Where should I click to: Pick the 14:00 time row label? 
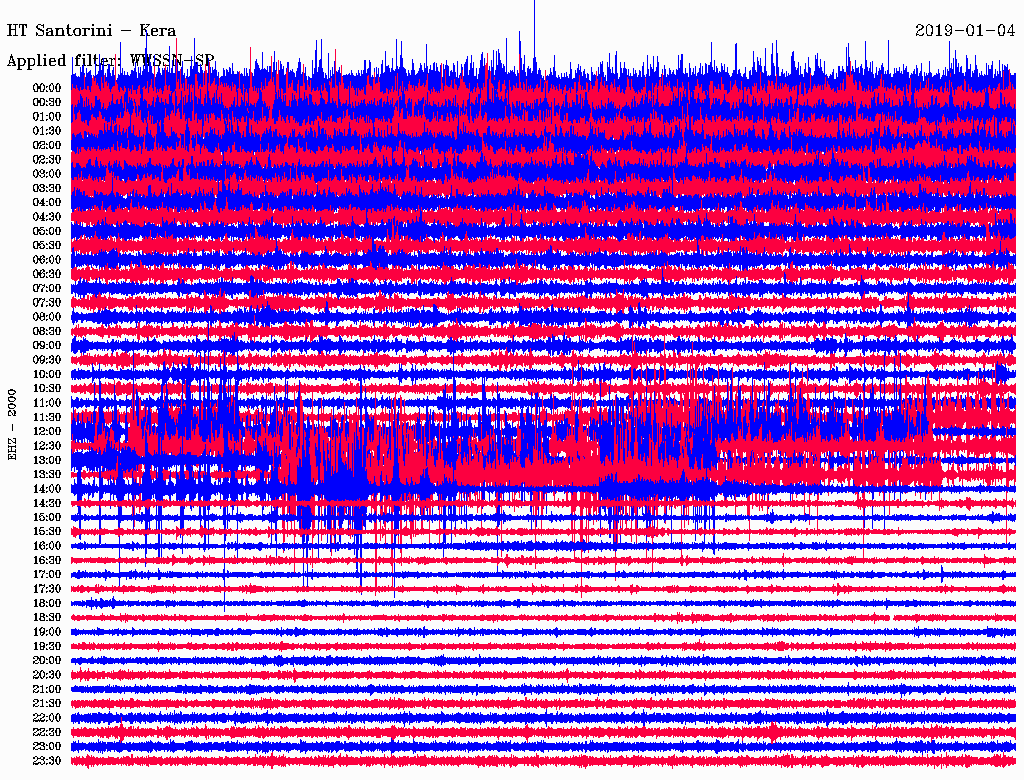[x=47, y=489]
